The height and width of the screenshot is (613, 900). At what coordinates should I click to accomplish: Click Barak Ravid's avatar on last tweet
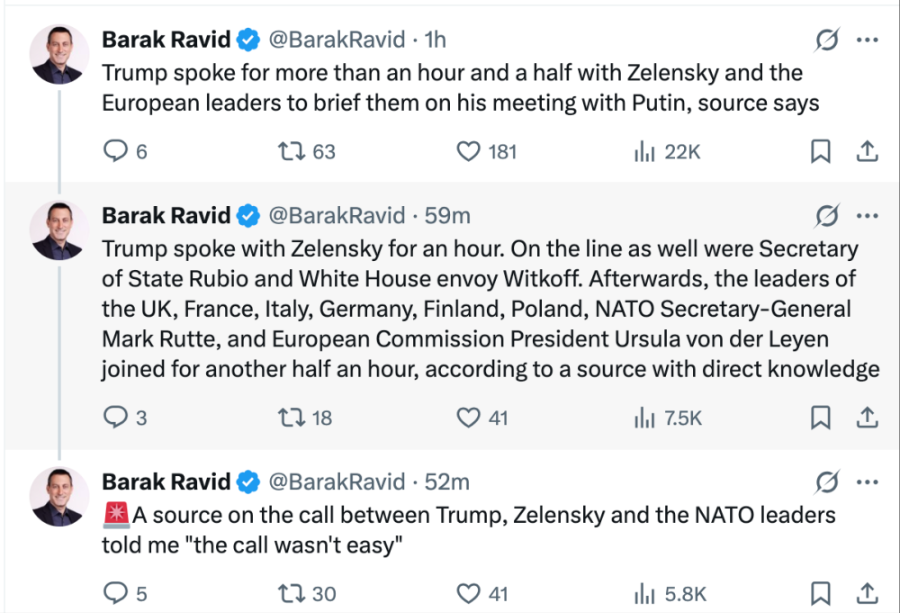point(58,496)
